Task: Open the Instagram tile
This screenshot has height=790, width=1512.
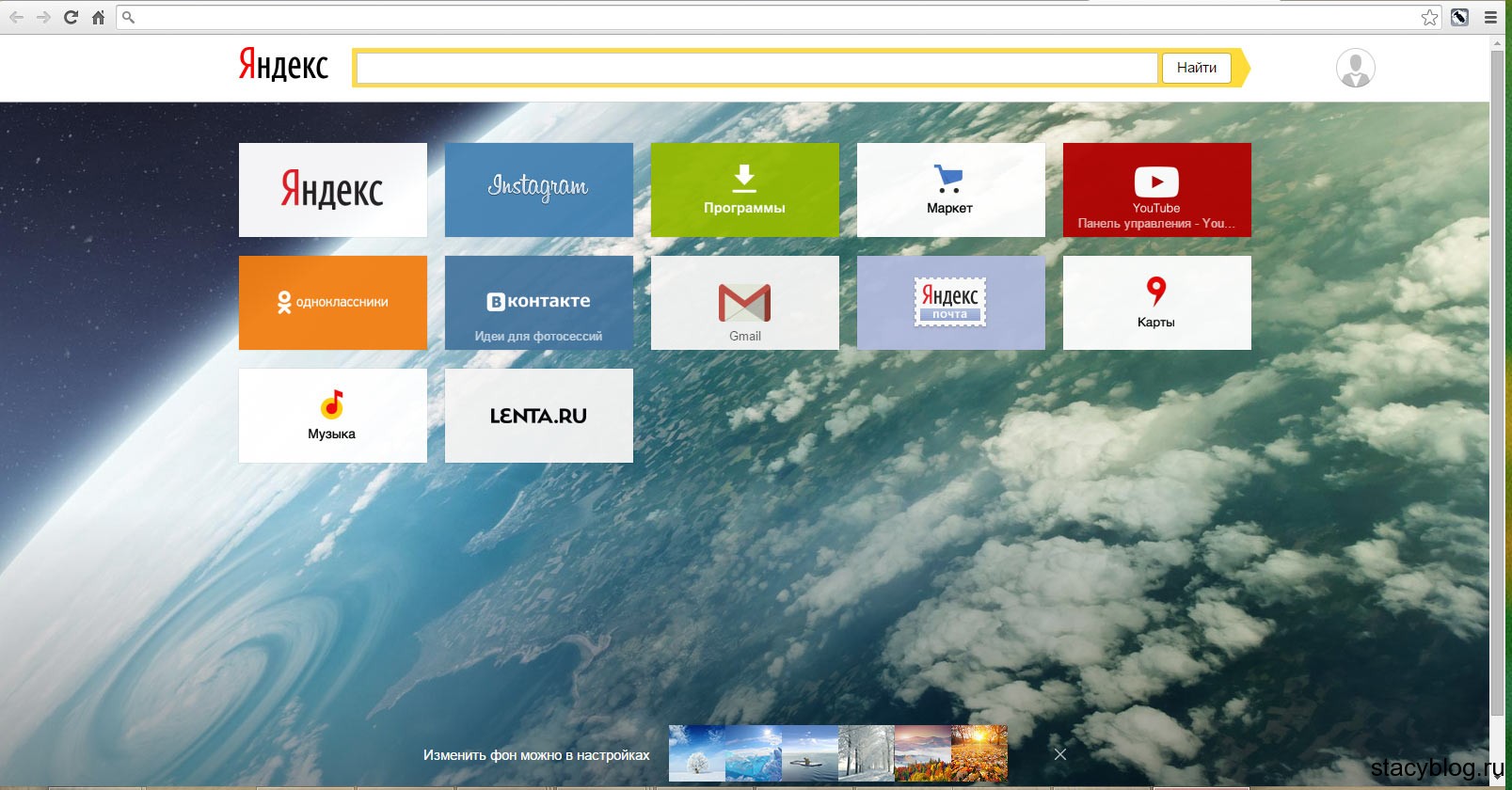Action: pyautogui.click(x=539, y=190)
